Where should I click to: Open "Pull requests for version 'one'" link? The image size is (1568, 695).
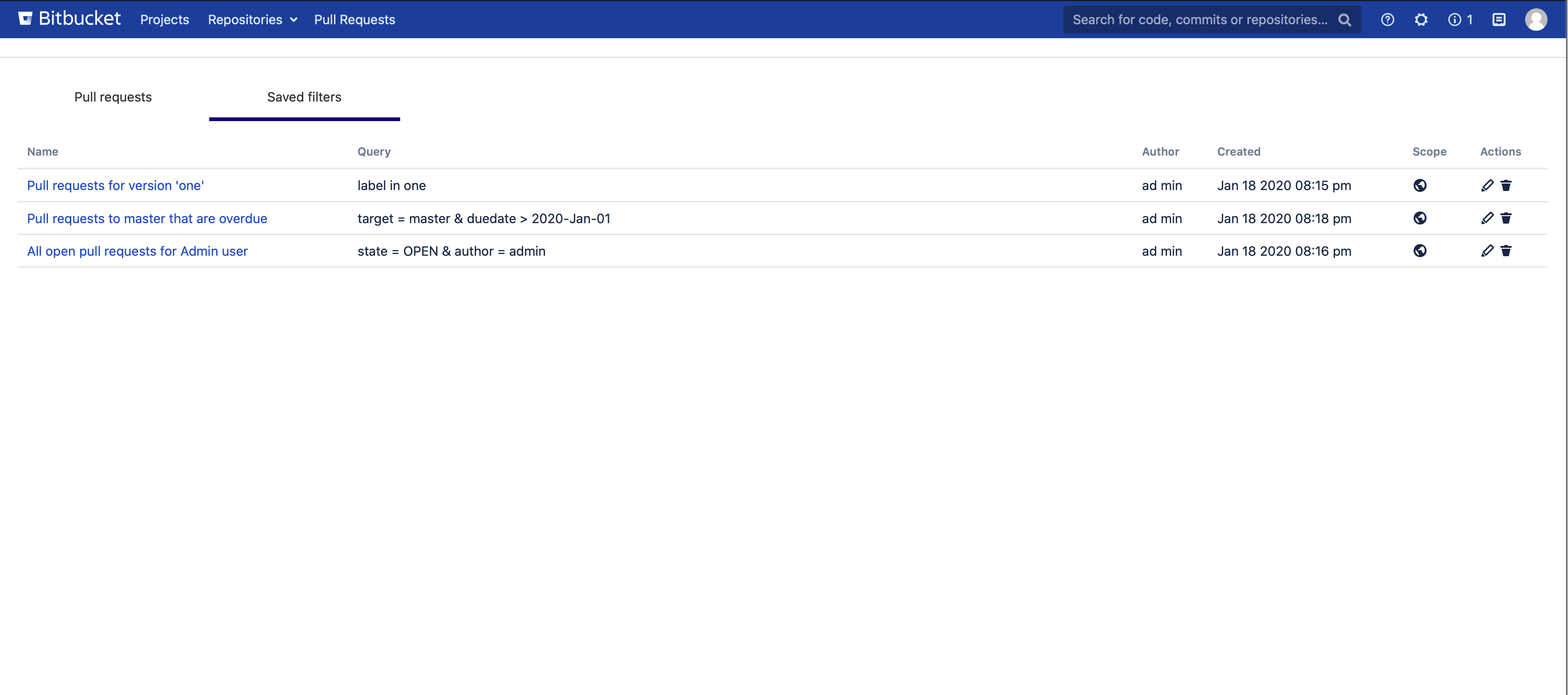click(116, 185)
